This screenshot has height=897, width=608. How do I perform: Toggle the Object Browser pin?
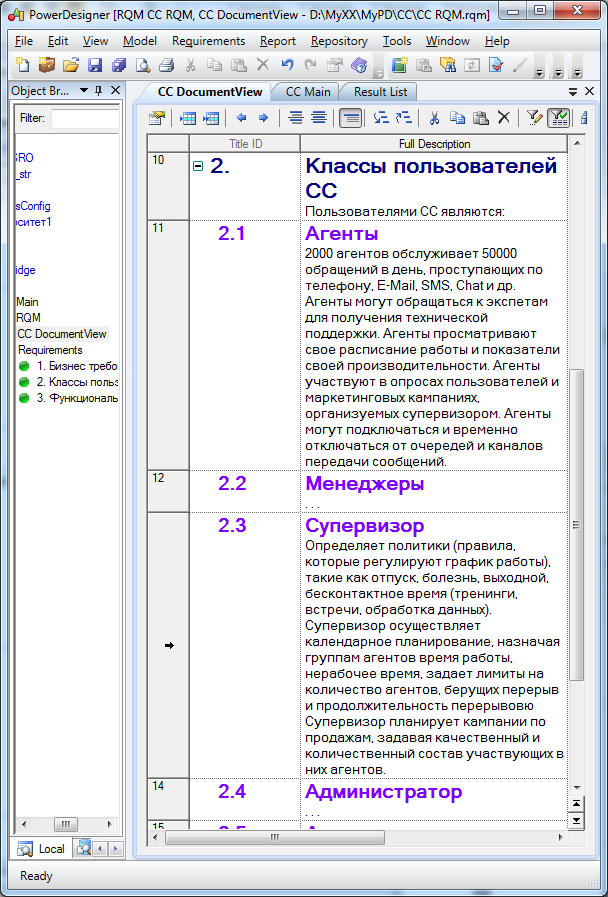tap(98, 90)
